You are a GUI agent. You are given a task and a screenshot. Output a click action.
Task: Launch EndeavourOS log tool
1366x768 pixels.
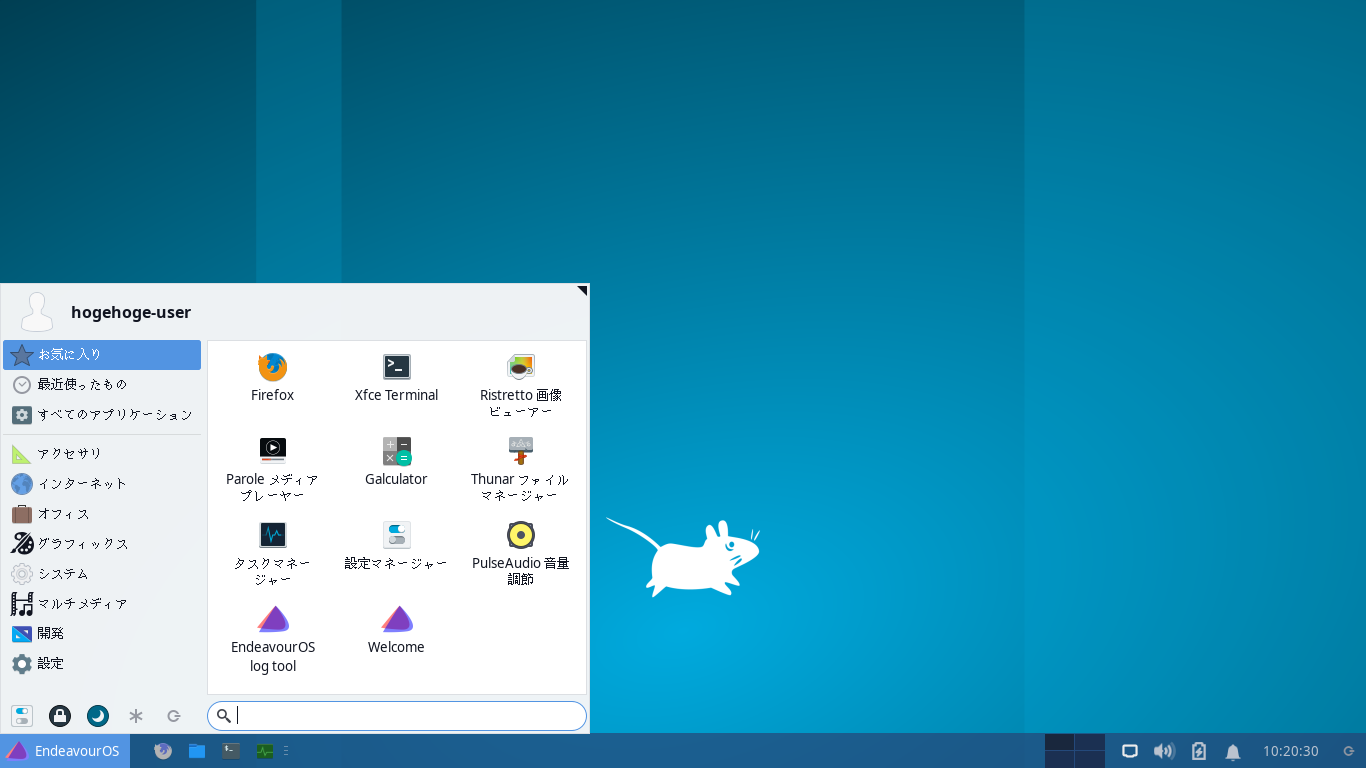tap(272, 638)
